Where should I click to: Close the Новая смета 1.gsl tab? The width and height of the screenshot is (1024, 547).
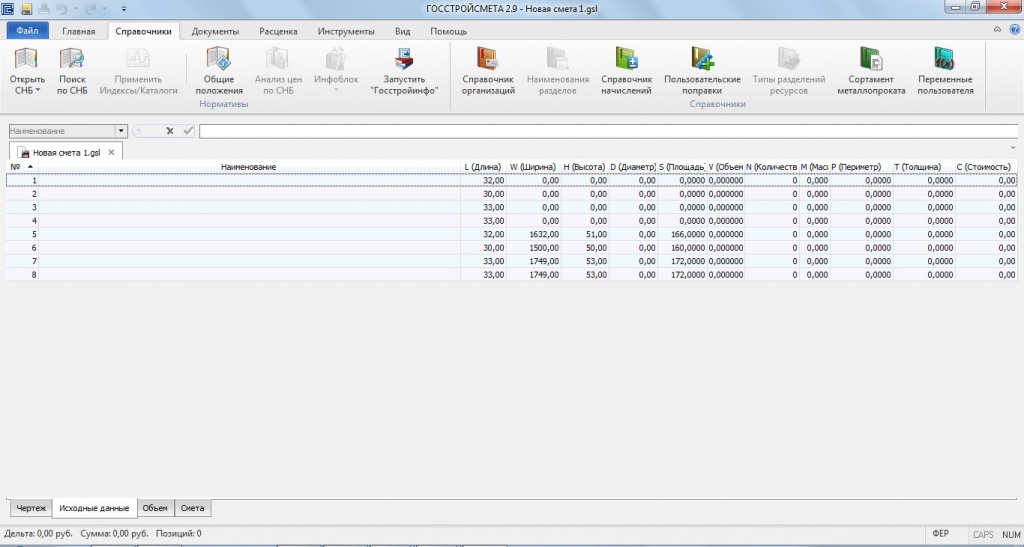(x=111, y=152)
